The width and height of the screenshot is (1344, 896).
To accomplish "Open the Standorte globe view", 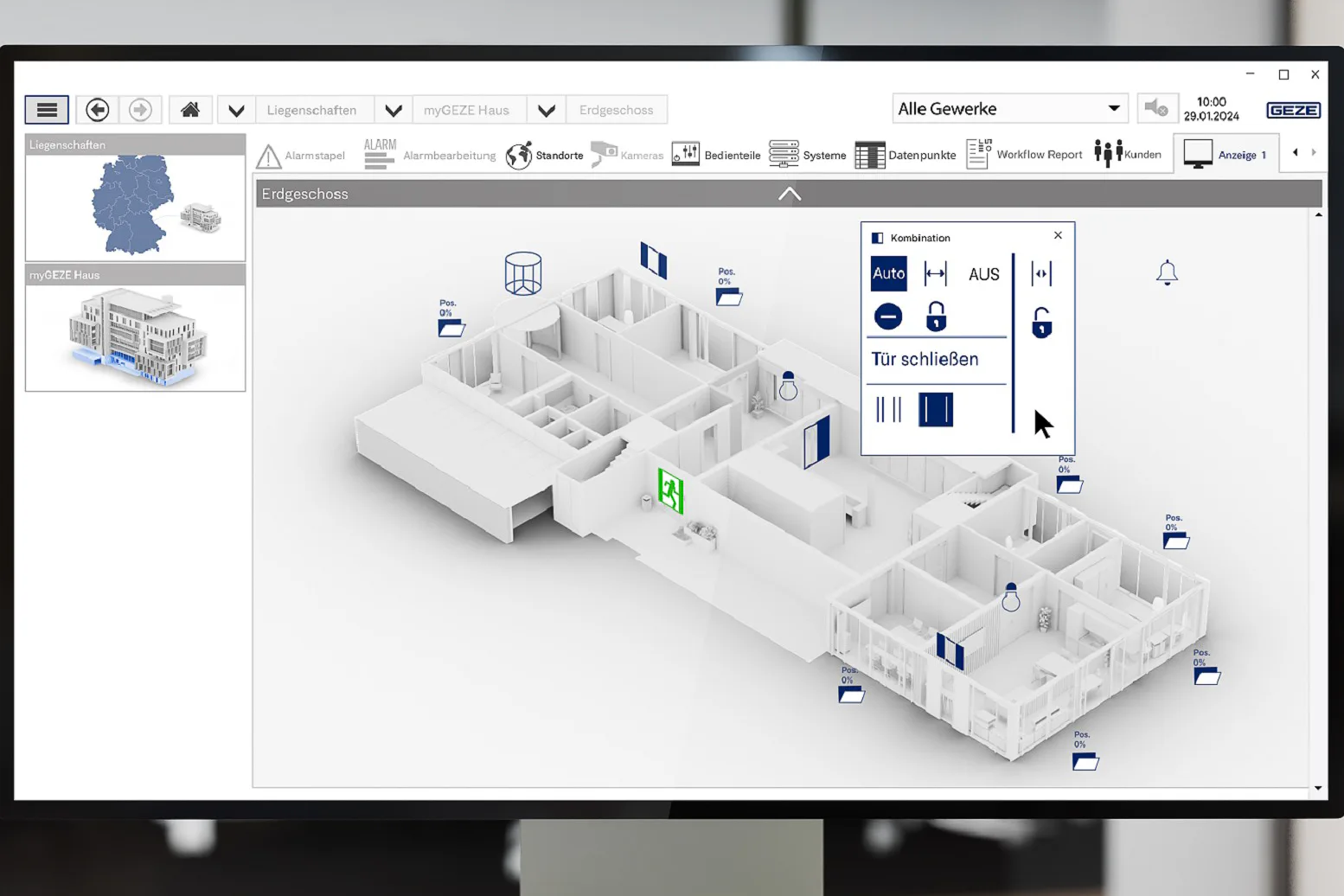I will (545, 156).
